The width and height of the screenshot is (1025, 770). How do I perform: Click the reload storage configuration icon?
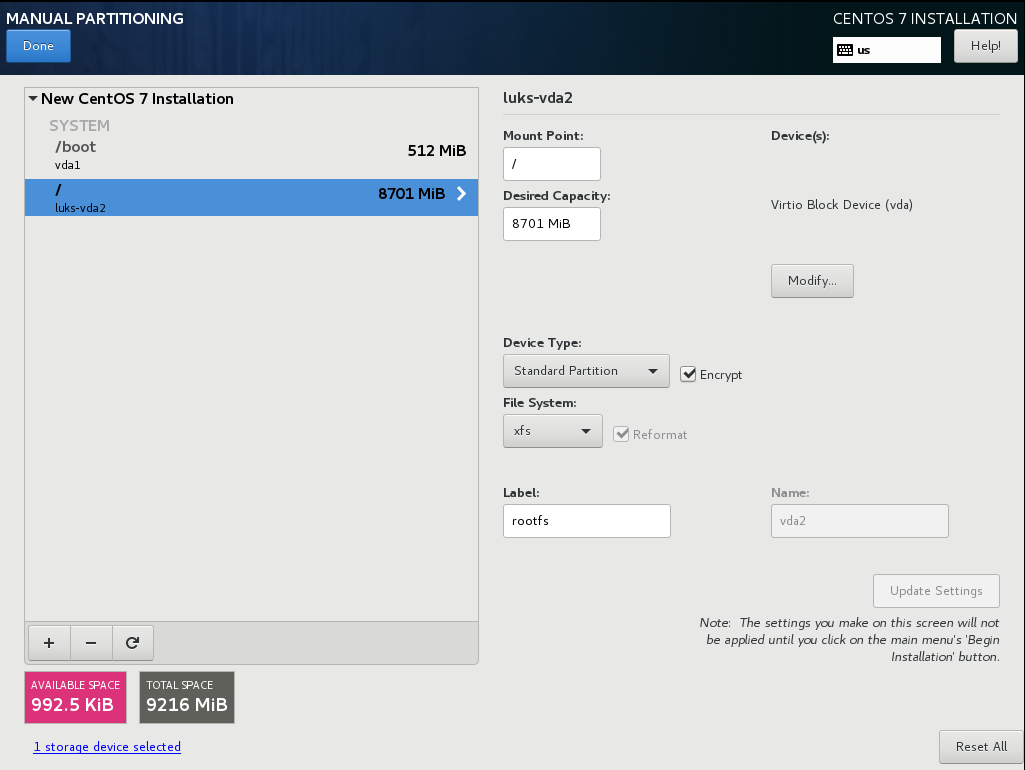click(x=132, y=644)
